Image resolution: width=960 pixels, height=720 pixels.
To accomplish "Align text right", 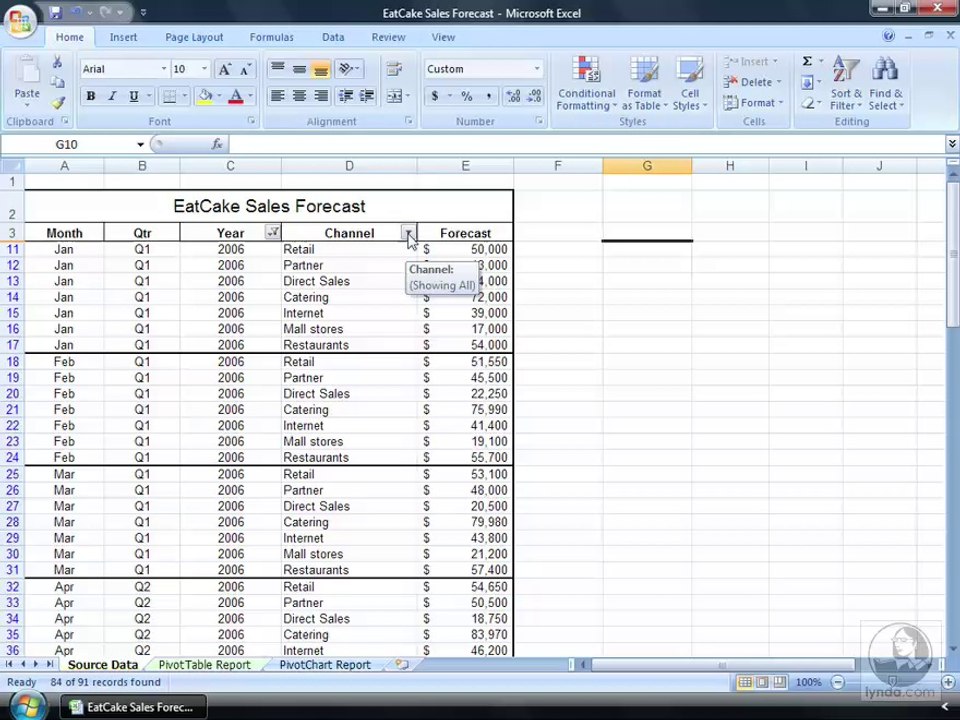I will (x=320, y=96).
